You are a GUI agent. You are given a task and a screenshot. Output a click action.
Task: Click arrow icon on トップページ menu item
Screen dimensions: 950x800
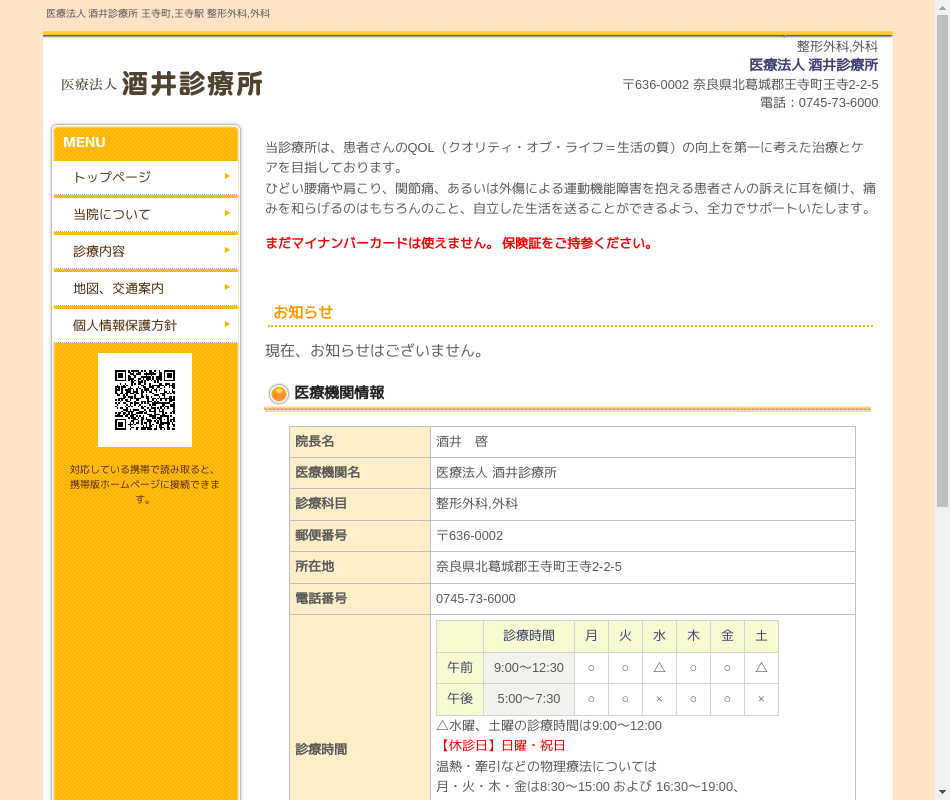[x=227, y=176]
